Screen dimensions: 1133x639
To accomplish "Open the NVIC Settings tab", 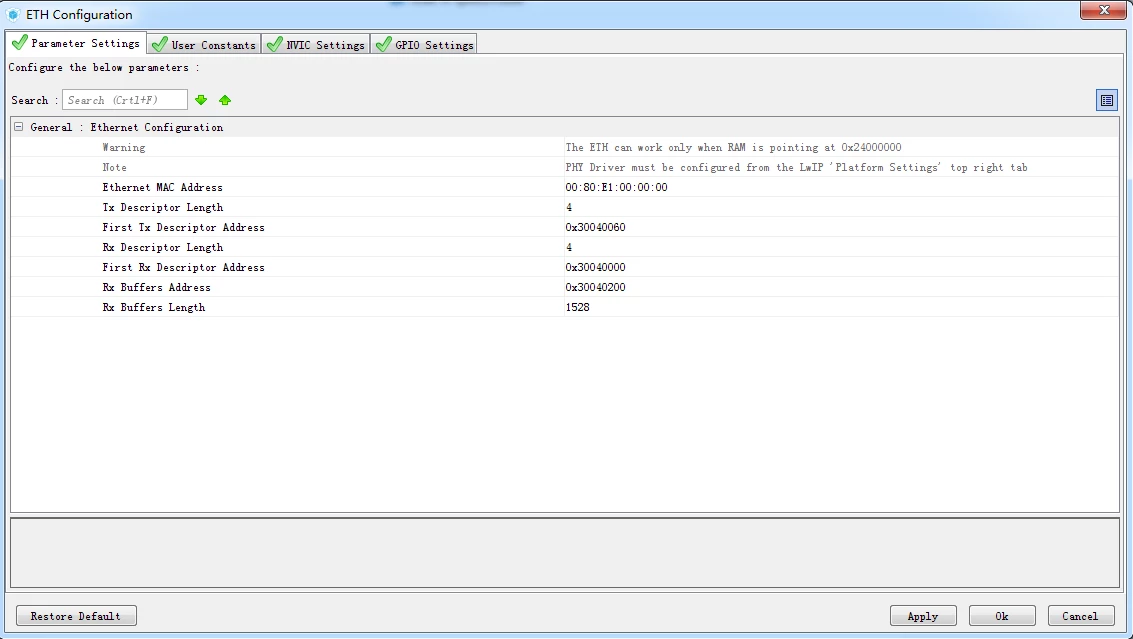I will (x=316, y=45).
